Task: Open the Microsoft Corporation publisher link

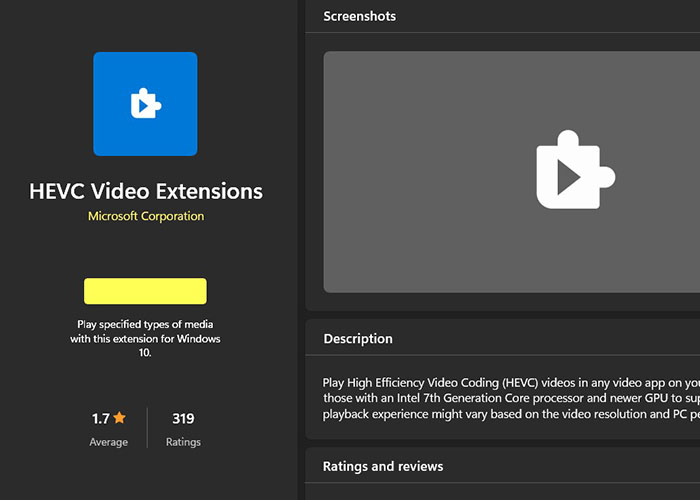Action: tap(146, 216)
